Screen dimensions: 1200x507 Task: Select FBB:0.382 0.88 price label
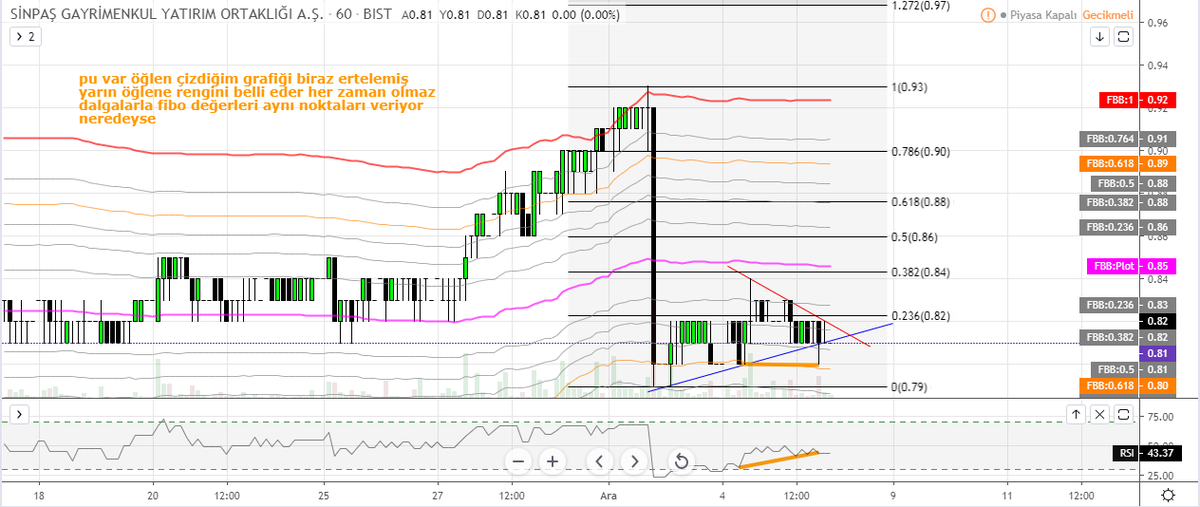[x=1129, y=202]
